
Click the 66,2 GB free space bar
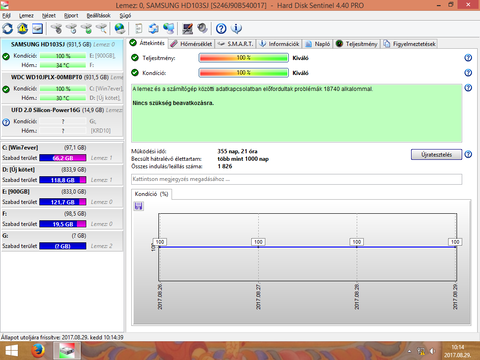point(63,158)
